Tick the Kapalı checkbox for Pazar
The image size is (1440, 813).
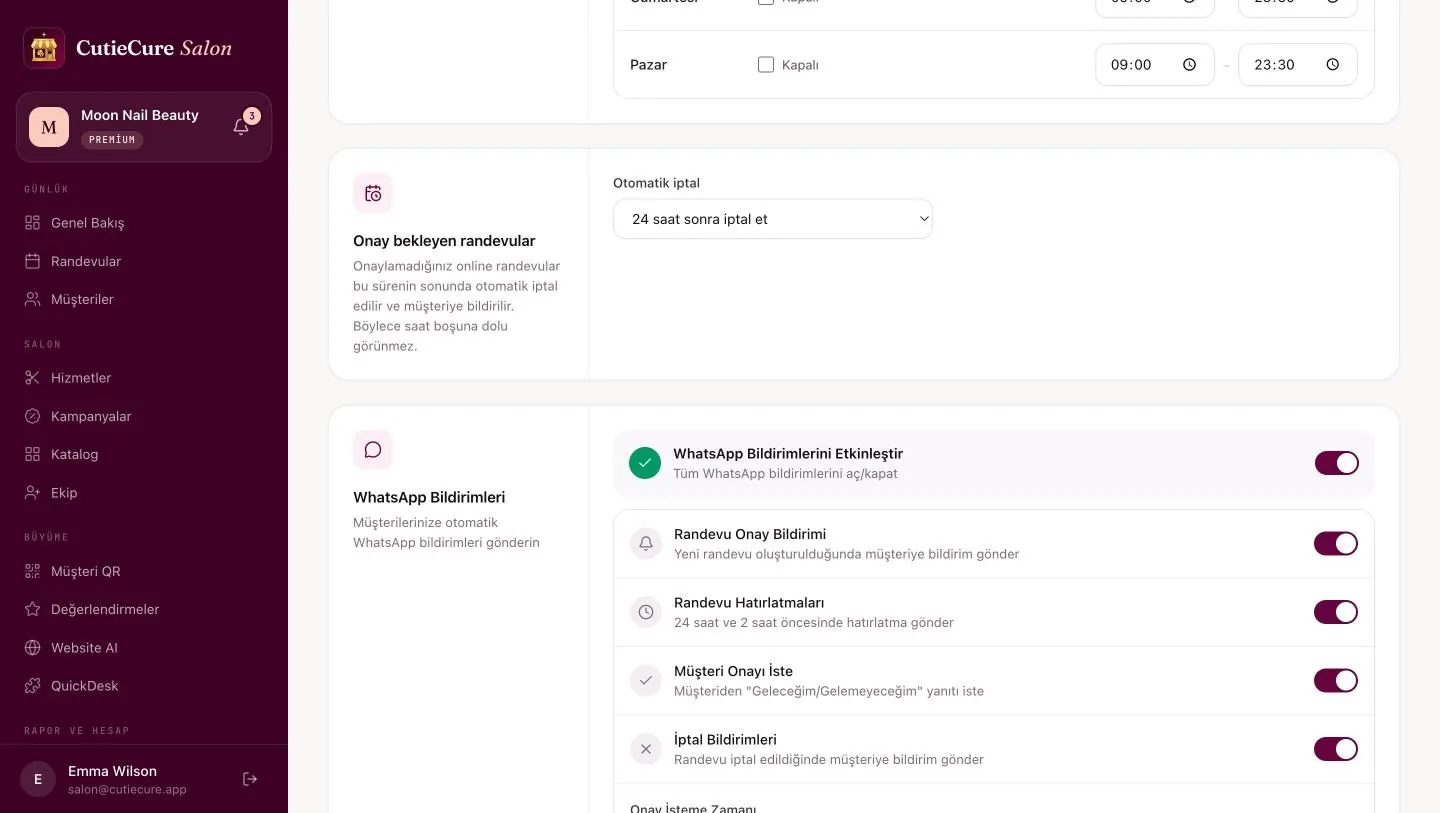coord(766,65)
